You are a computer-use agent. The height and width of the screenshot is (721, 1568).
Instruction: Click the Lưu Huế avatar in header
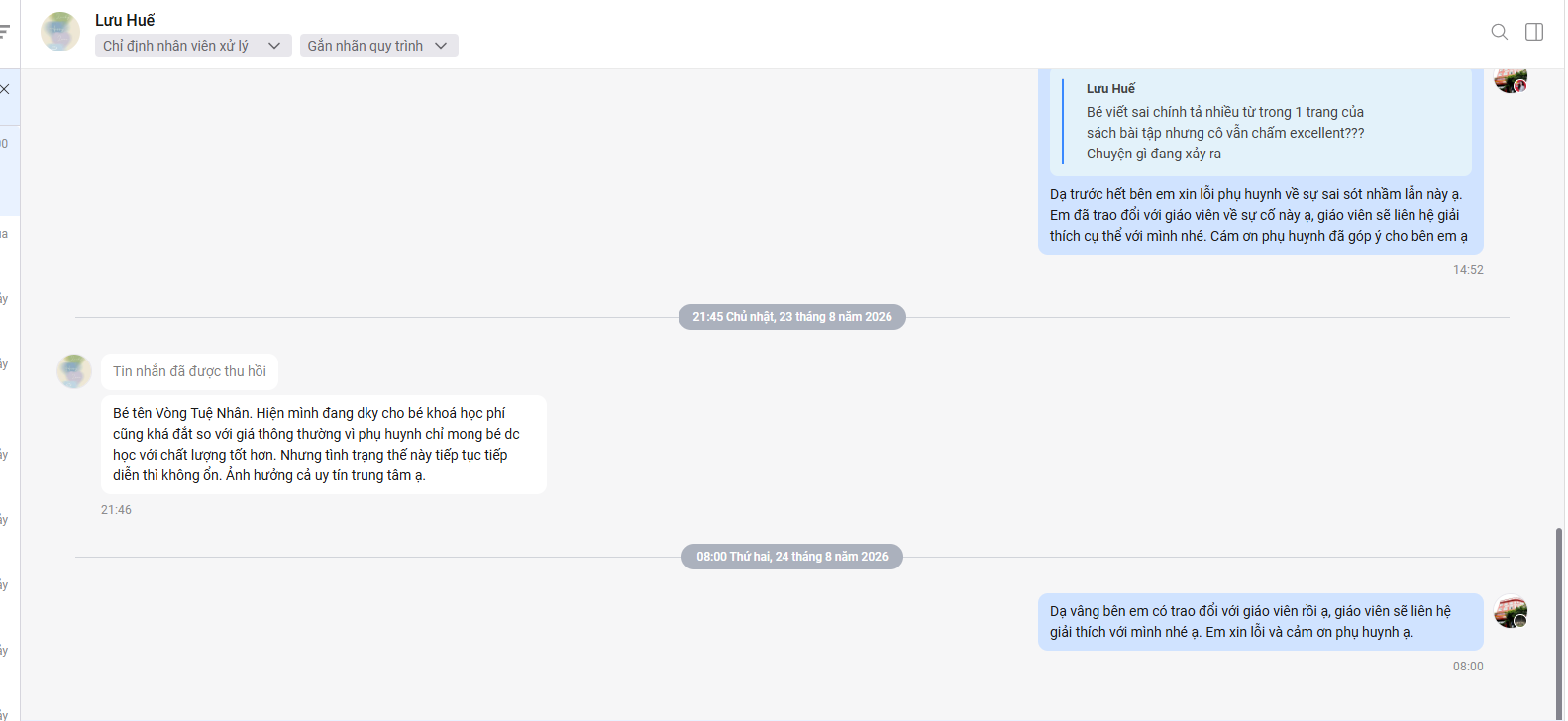point(60,32)
